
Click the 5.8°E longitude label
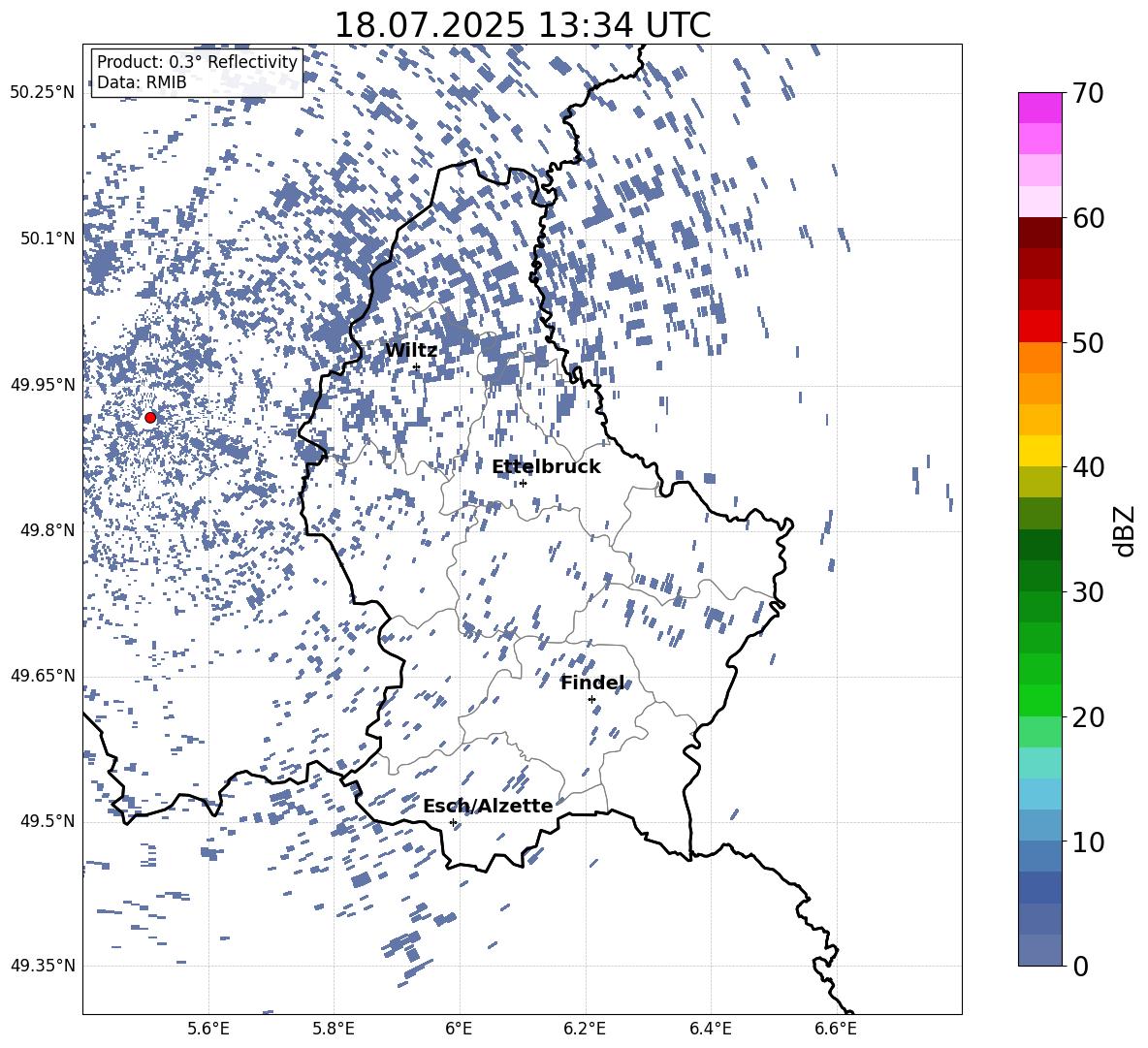coord(334,1029)
